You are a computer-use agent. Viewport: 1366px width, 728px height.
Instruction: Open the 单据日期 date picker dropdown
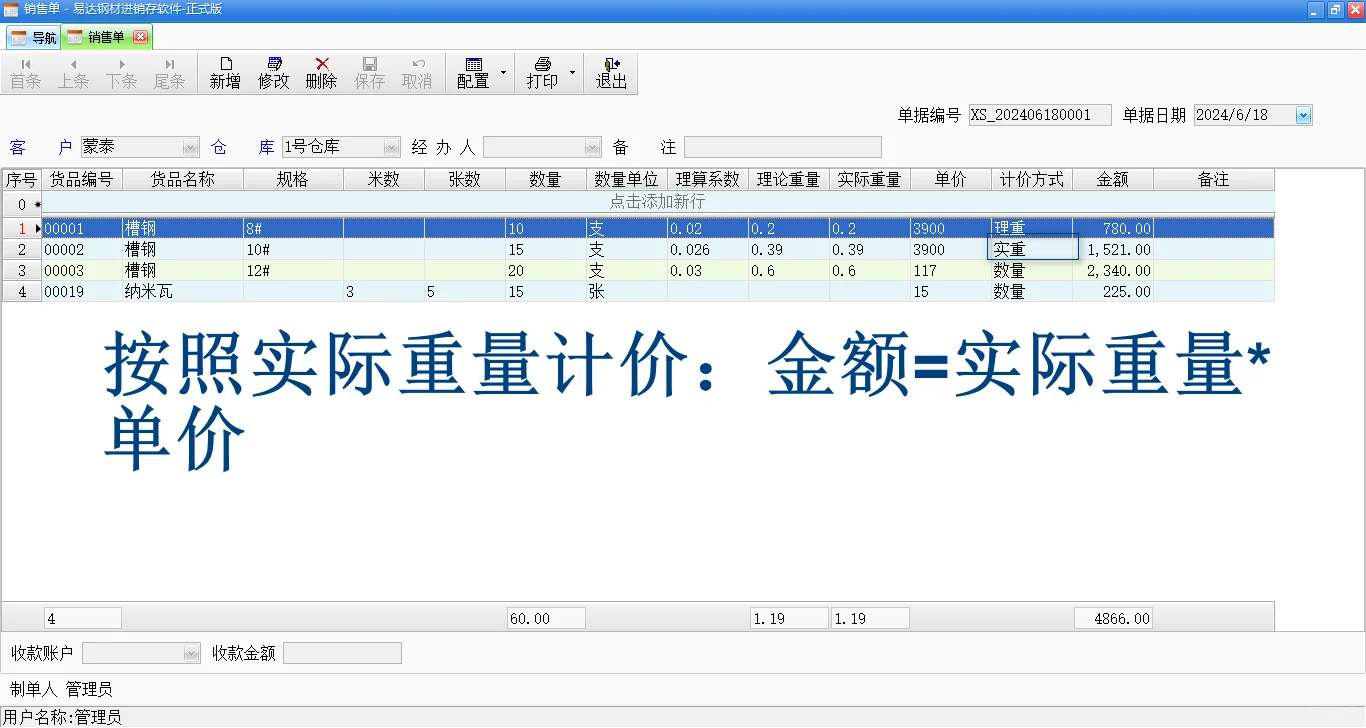coord(1304,115)
